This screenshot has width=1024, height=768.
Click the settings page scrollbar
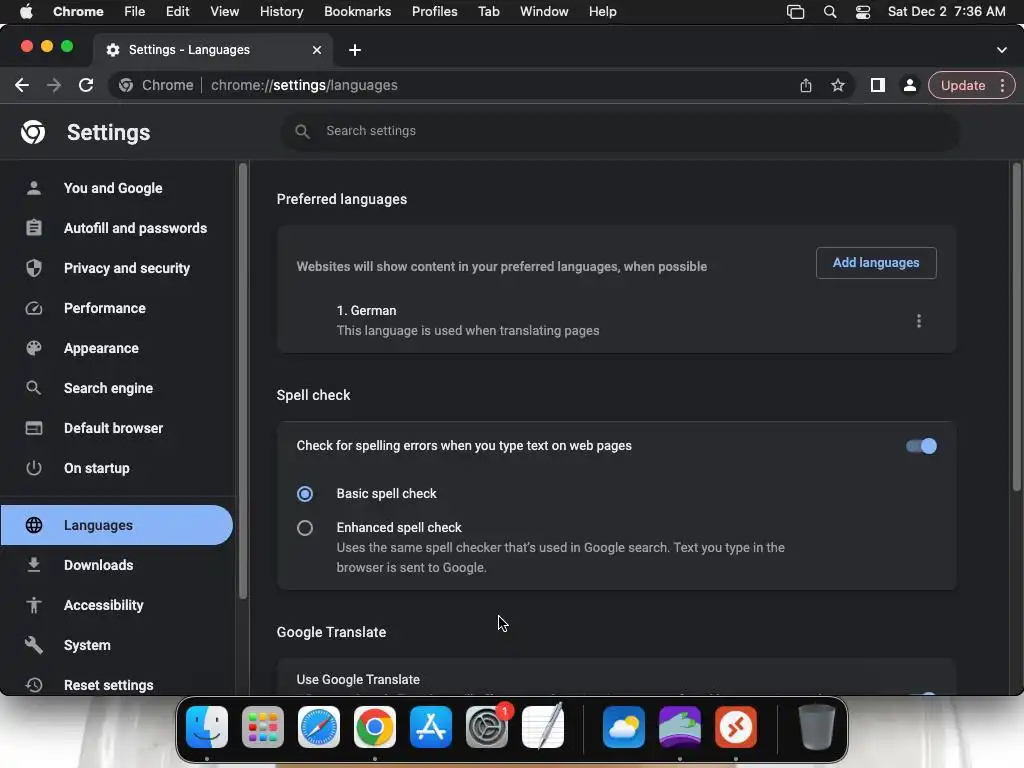1016,327
